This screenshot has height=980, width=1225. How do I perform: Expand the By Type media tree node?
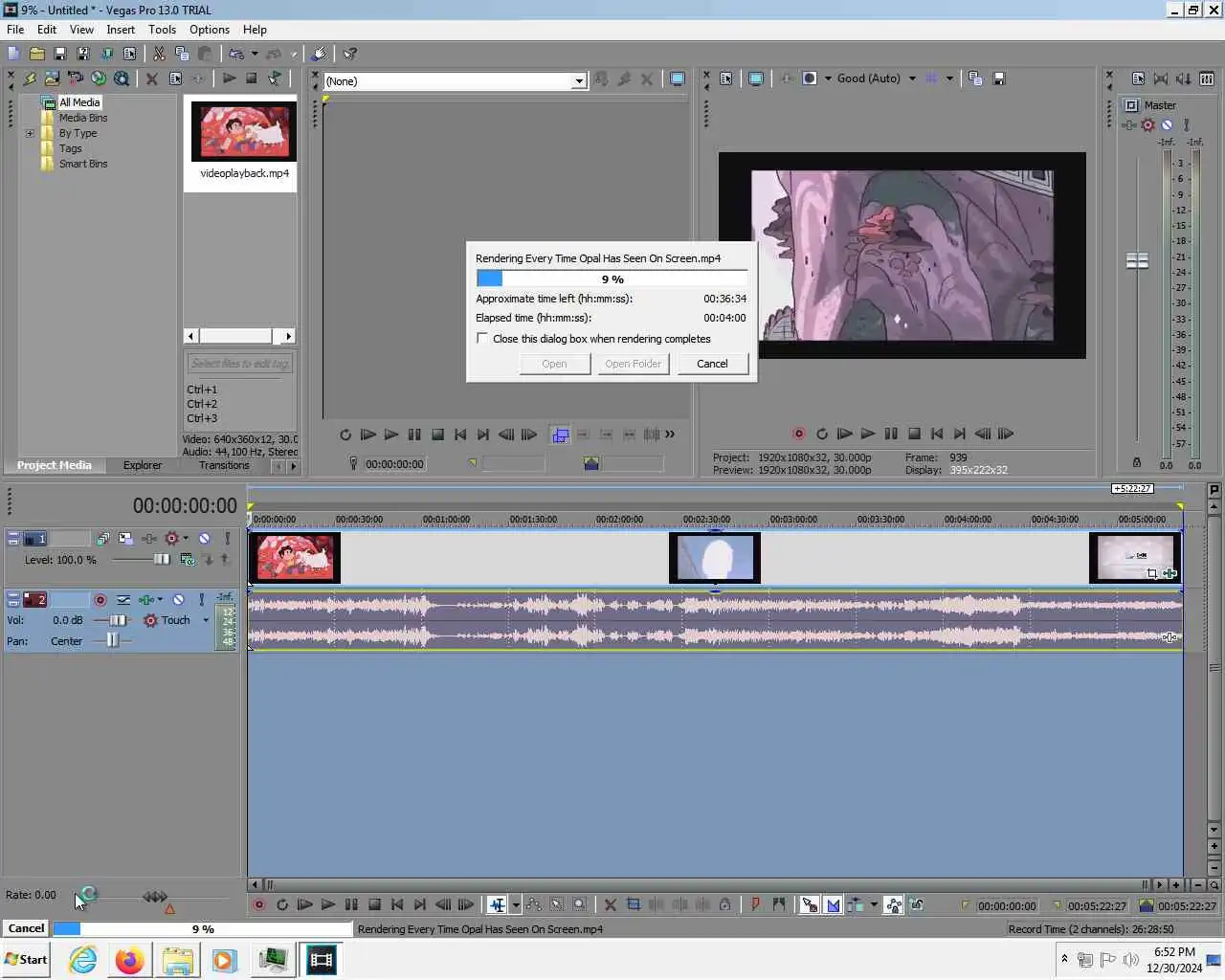(x=30, y=133)
